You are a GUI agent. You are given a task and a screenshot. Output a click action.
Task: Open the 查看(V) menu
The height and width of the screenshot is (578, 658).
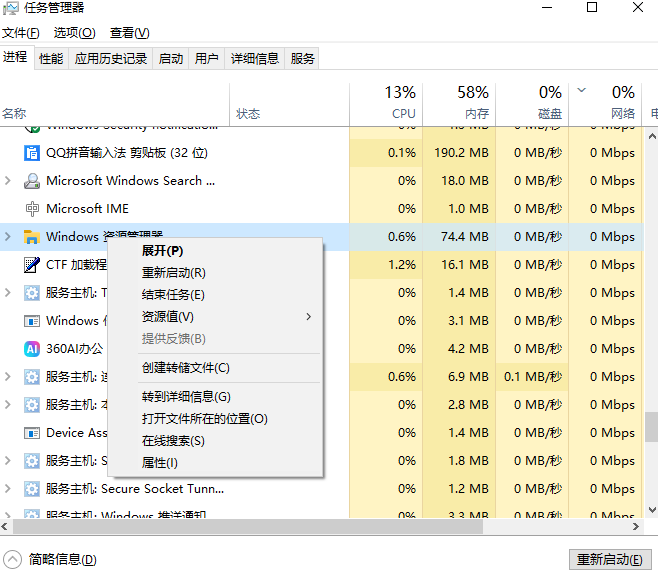[129, 33]
